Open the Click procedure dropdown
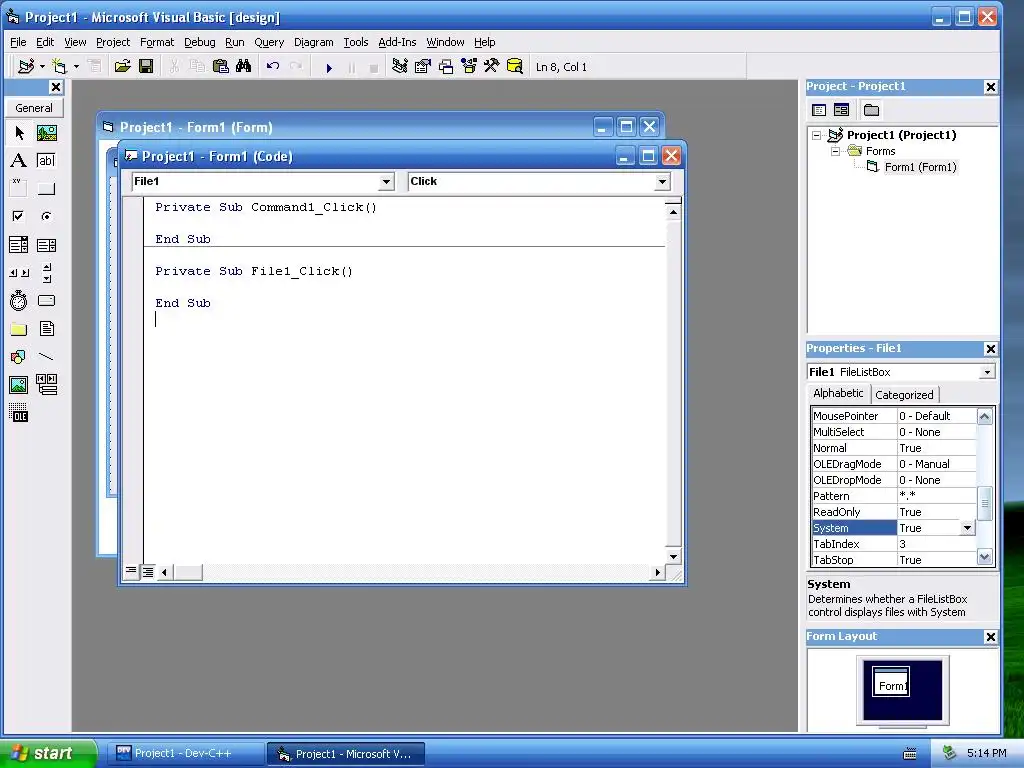 coord(662,182)
